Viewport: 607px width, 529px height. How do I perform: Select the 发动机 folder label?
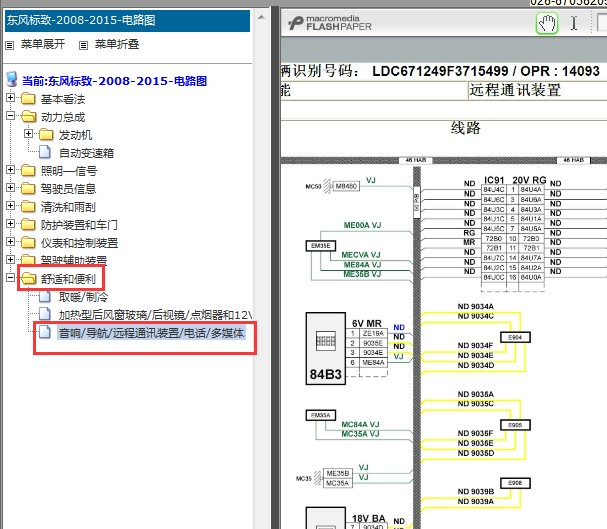tap(75, 135)
